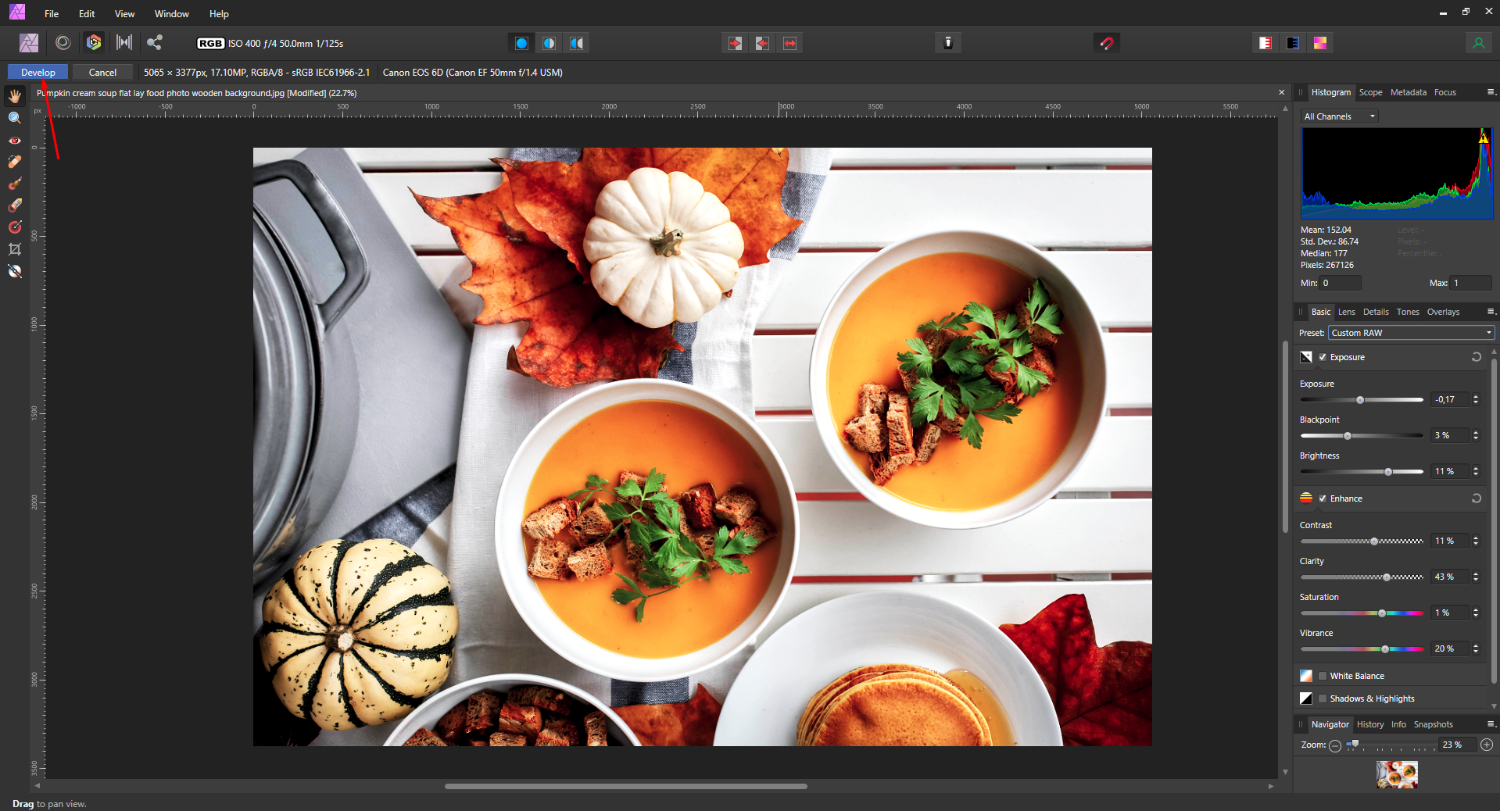Select the Overlay Erase tool
The height and width of the screenshot is (811, 1500).
click(15, 205)
